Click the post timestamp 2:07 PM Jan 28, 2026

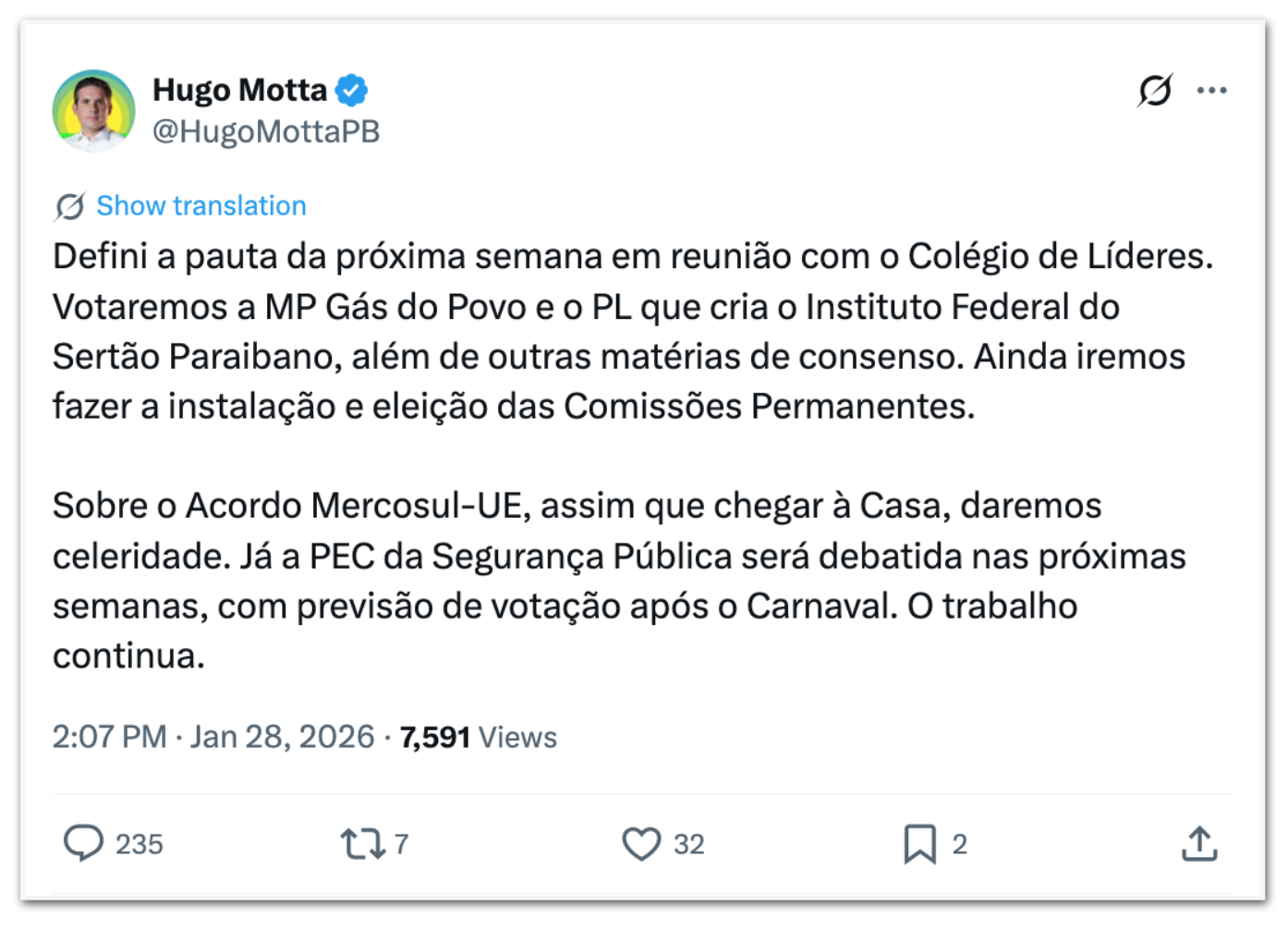(213, 737)
